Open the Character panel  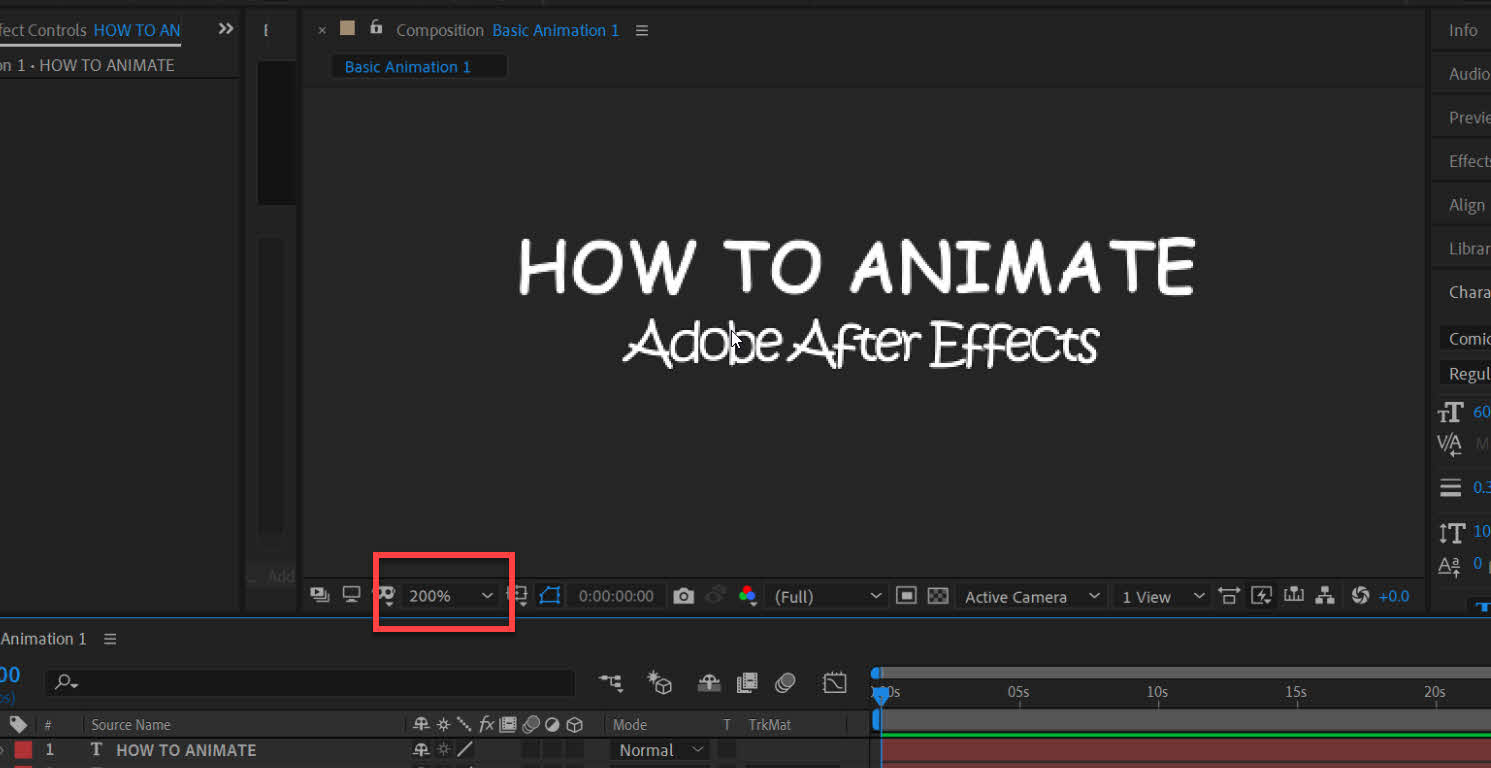point(1469,292)
